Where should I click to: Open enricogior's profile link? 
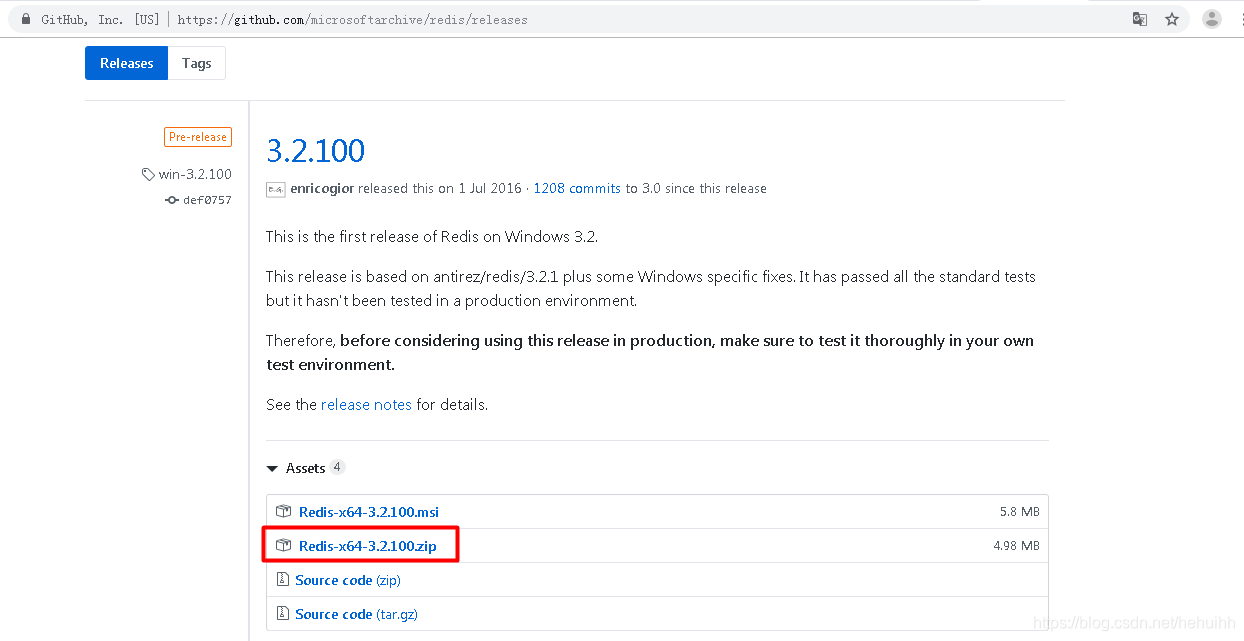pyautogui.click(x=322, y=188)
